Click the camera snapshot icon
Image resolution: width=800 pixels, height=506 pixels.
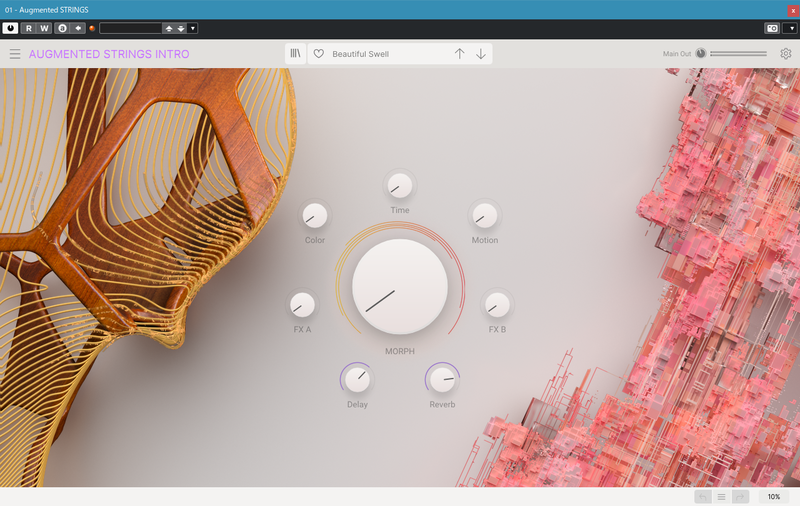click(x=772, y=28)
